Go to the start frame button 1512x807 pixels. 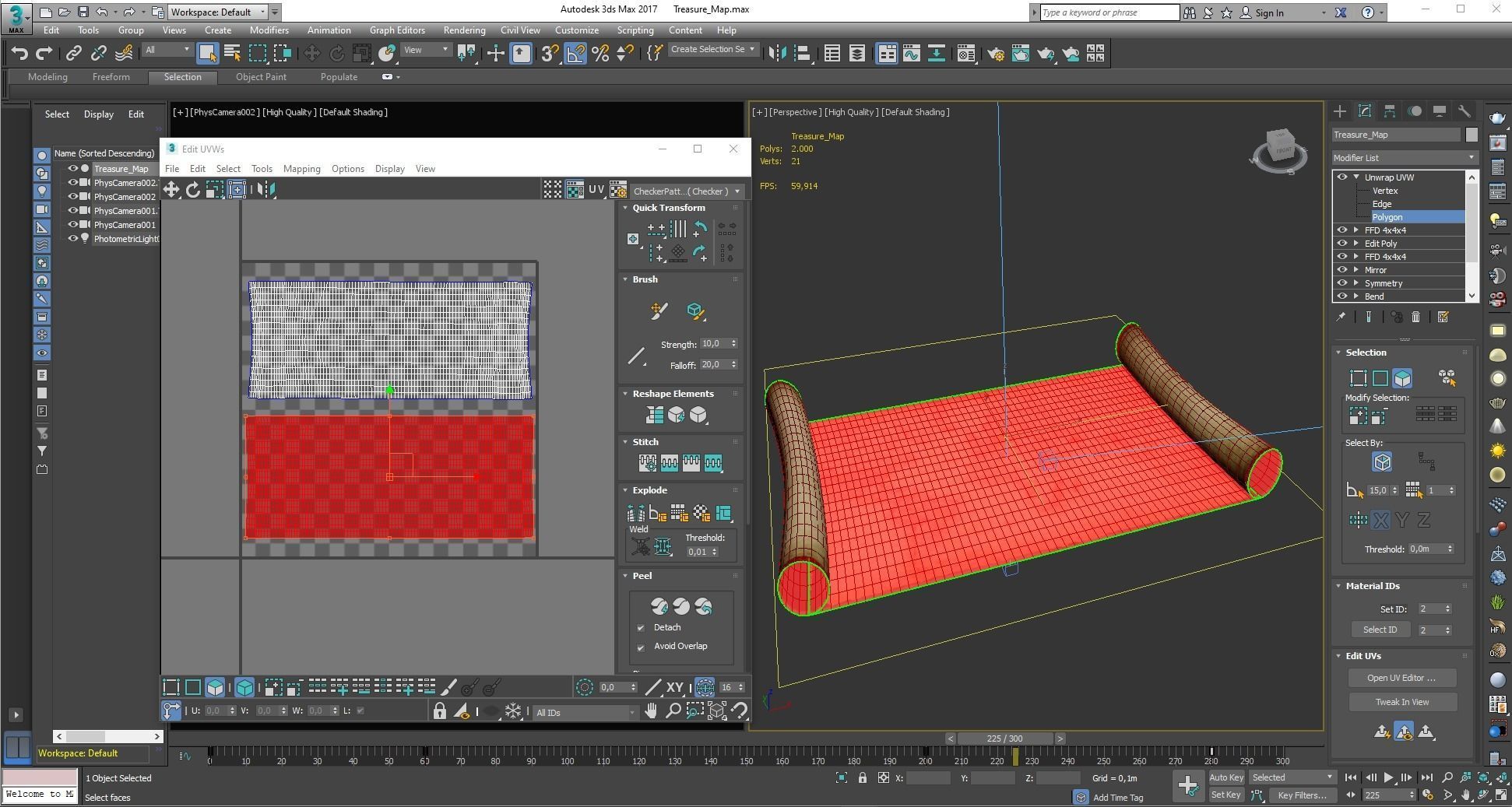pos(1351,777)
